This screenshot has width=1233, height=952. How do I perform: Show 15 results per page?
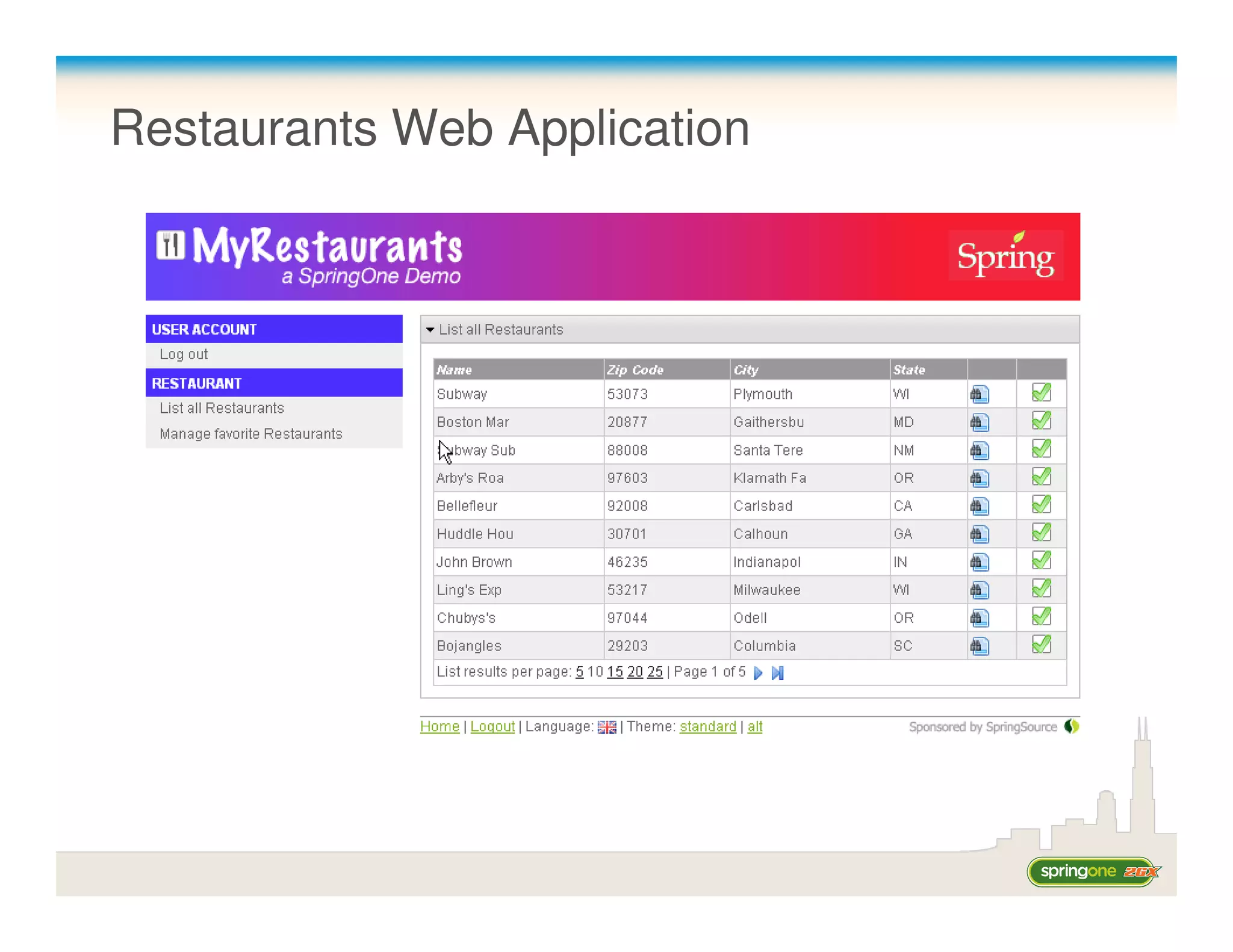(x=615, y=672)
